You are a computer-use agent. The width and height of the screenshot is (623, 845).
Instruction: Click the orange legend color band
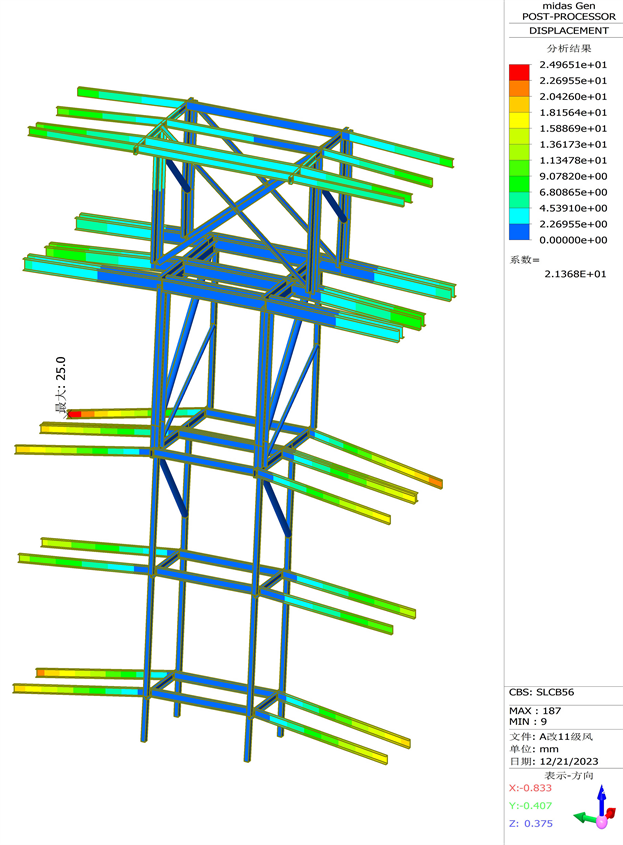519,88
